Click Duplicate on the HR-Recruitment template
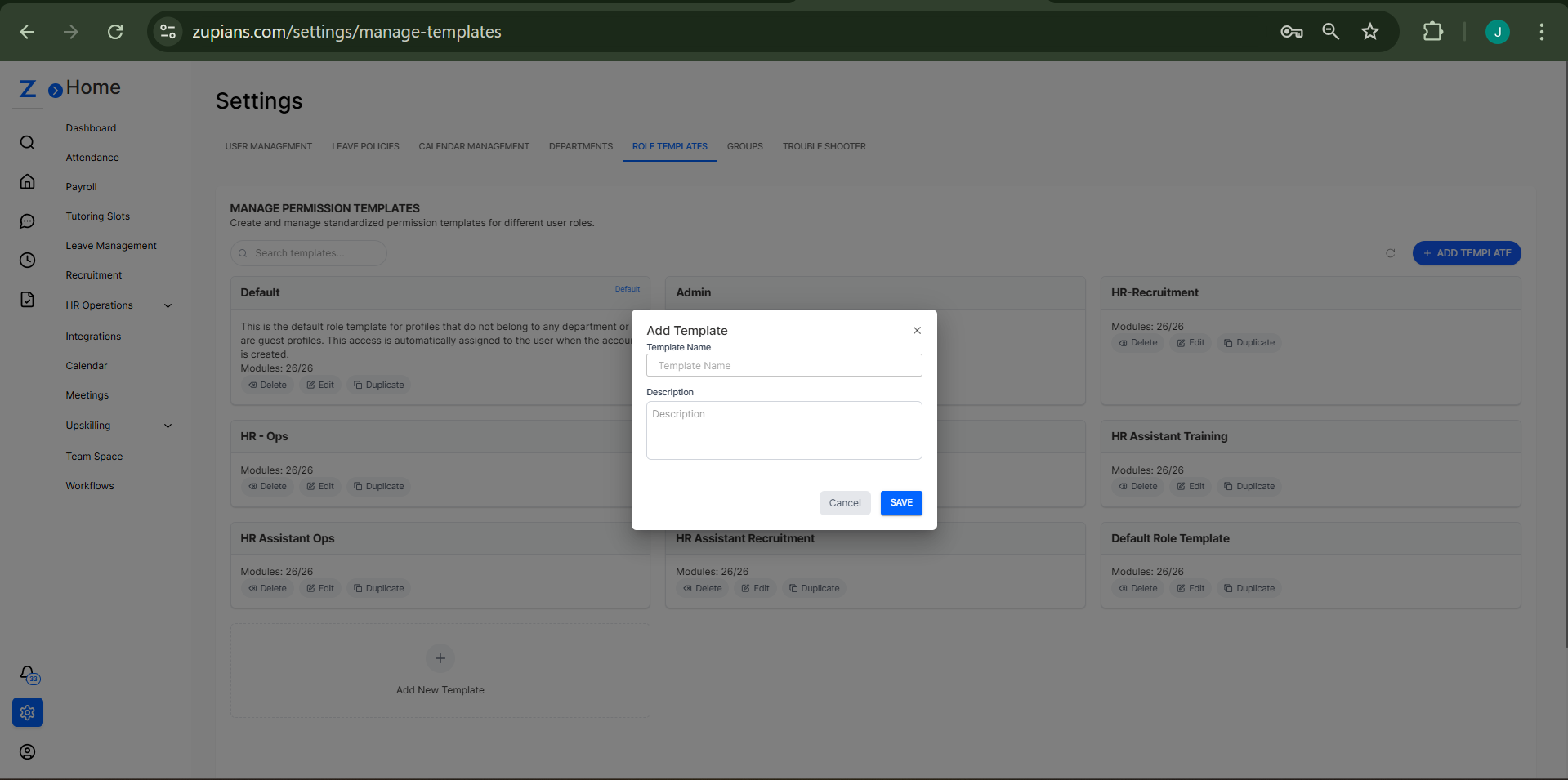The width and height of the screenshot is (1568, 780). click(x=1249, y=342)
